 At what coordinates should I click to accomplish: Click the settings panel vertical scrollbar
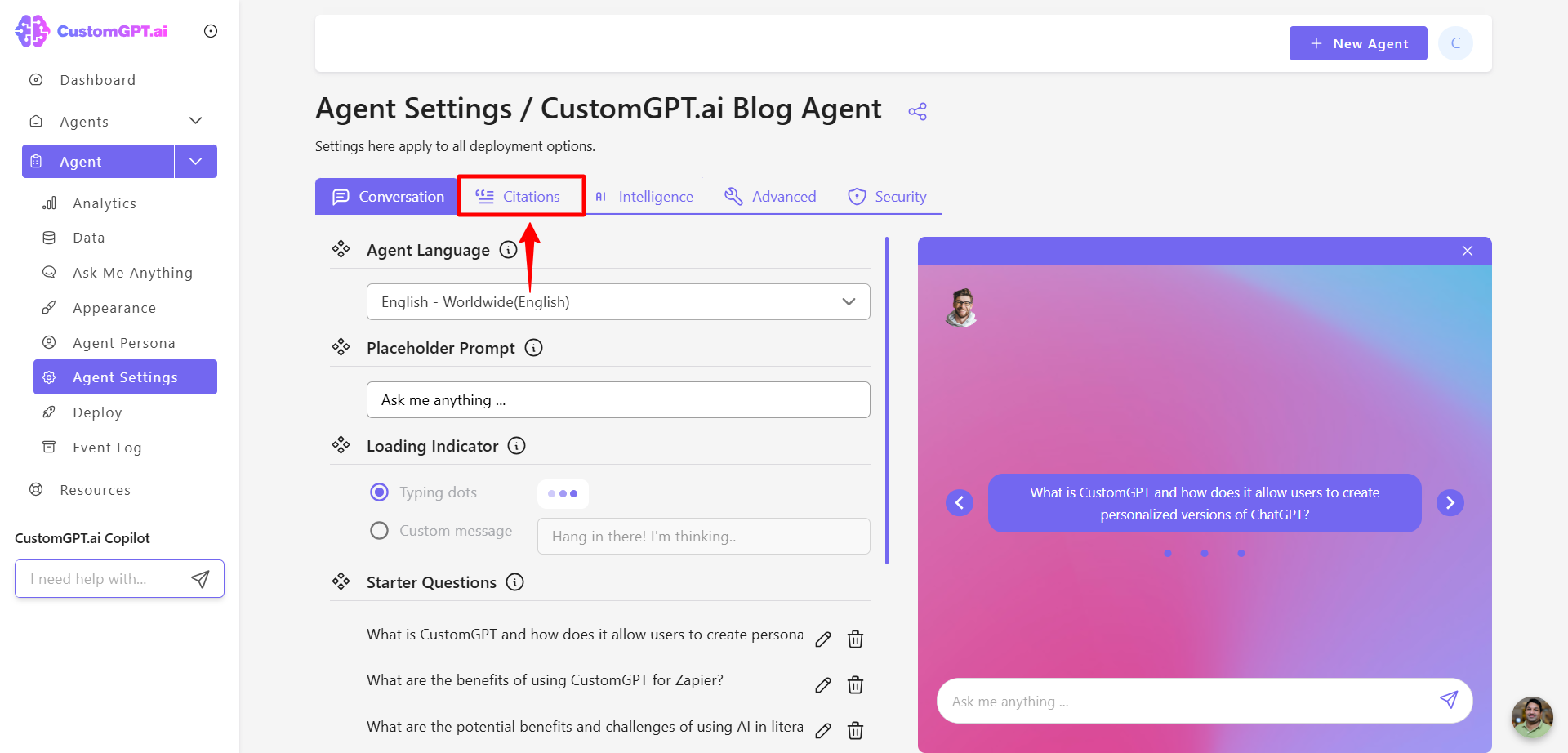(x=887, y=400)
